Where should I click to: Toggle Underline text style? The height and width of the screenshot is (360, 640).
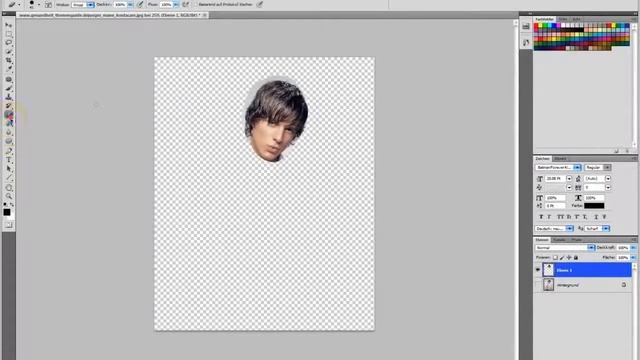tap(596, 217)
